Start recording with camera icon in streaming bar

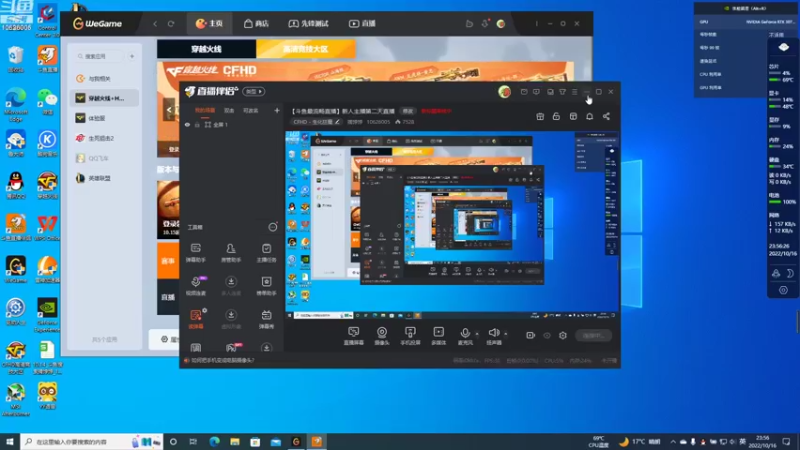point(531,335)
